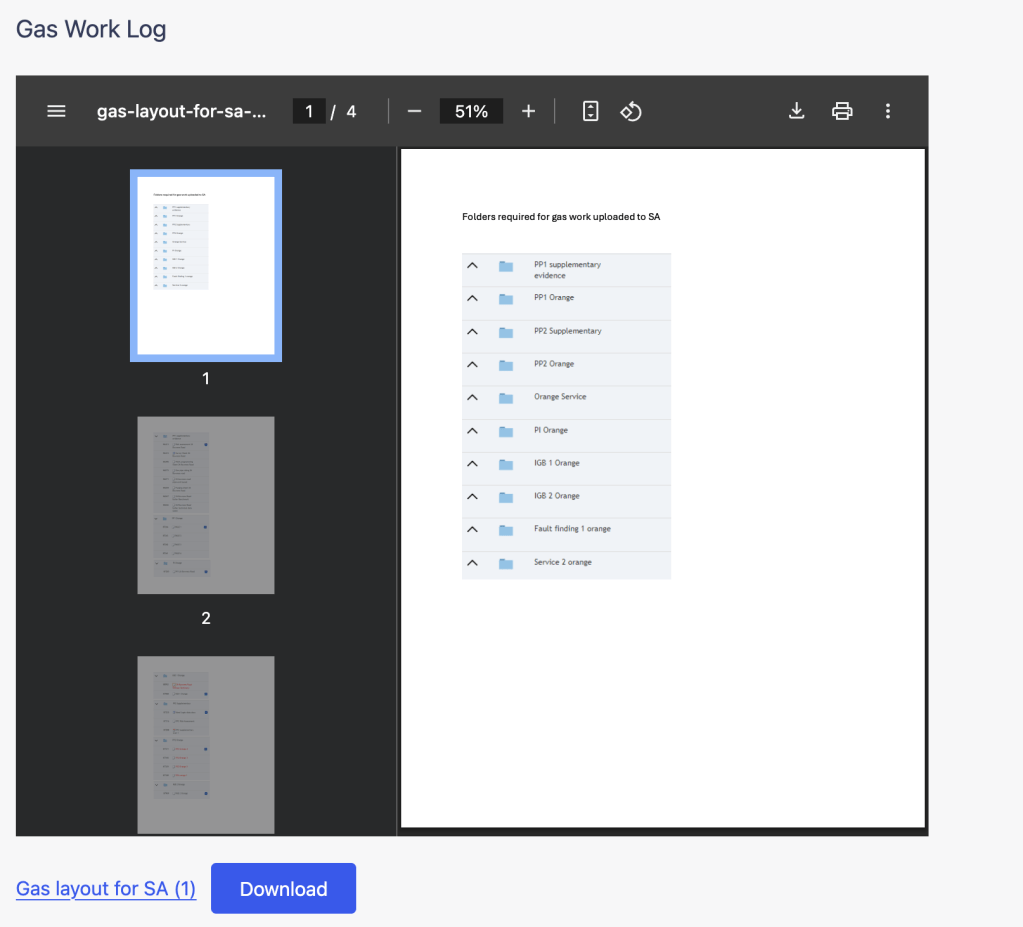Toggle the PDF sidebar hamburger menu
The image size is (1023, 927).
pos(57,111)
